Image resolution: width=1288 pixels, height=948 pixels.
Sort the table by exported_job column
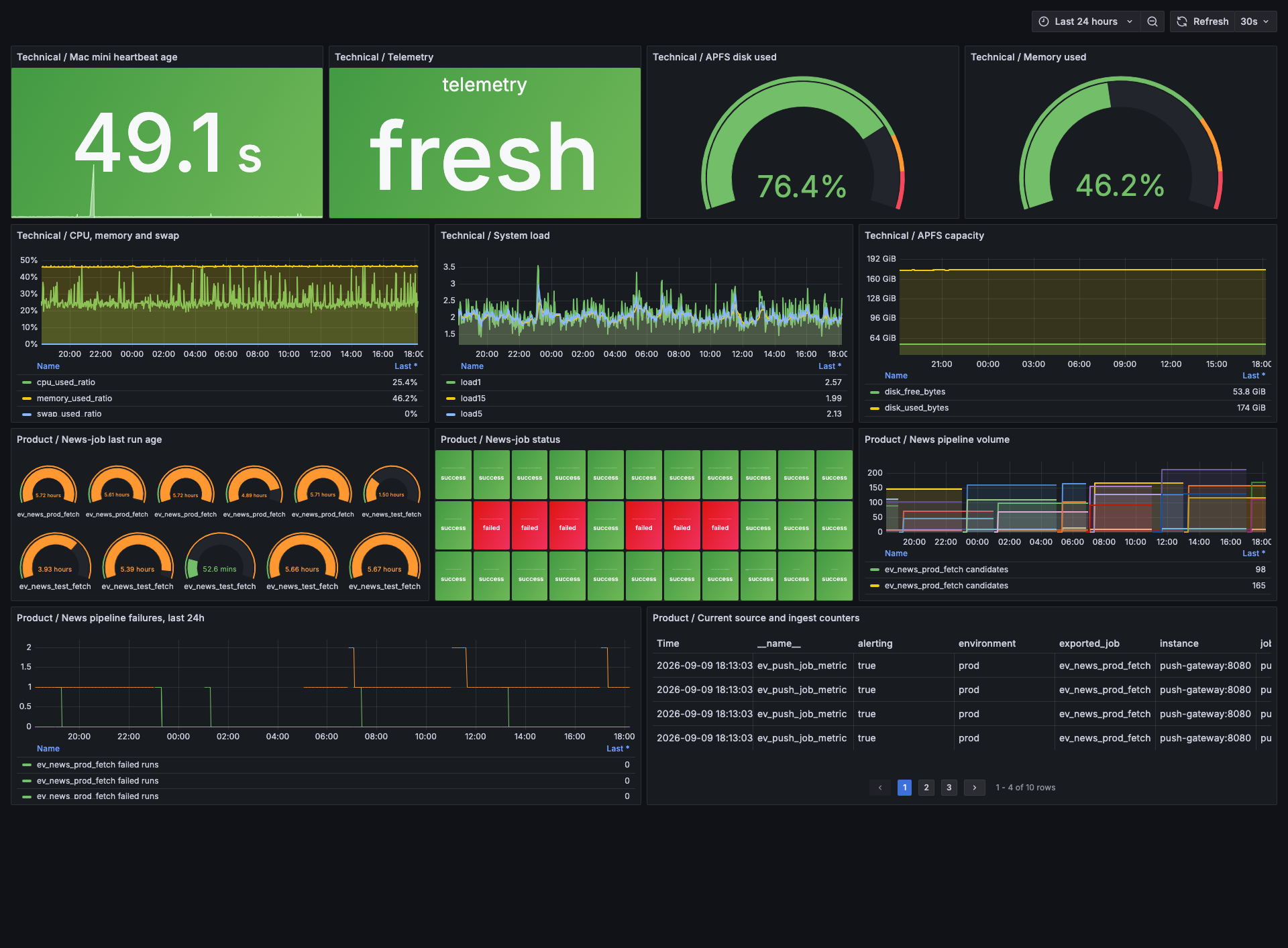[x=1089, y=643]
